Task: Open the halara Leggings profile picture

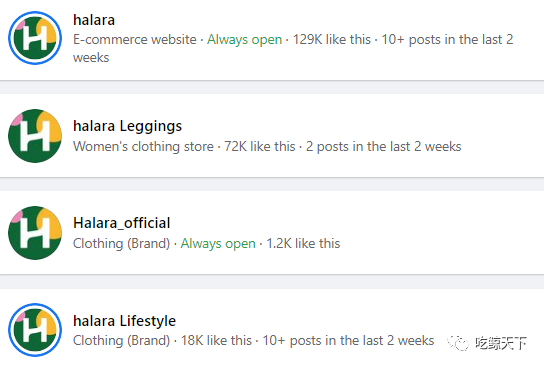Action: (x=35, y=136)
